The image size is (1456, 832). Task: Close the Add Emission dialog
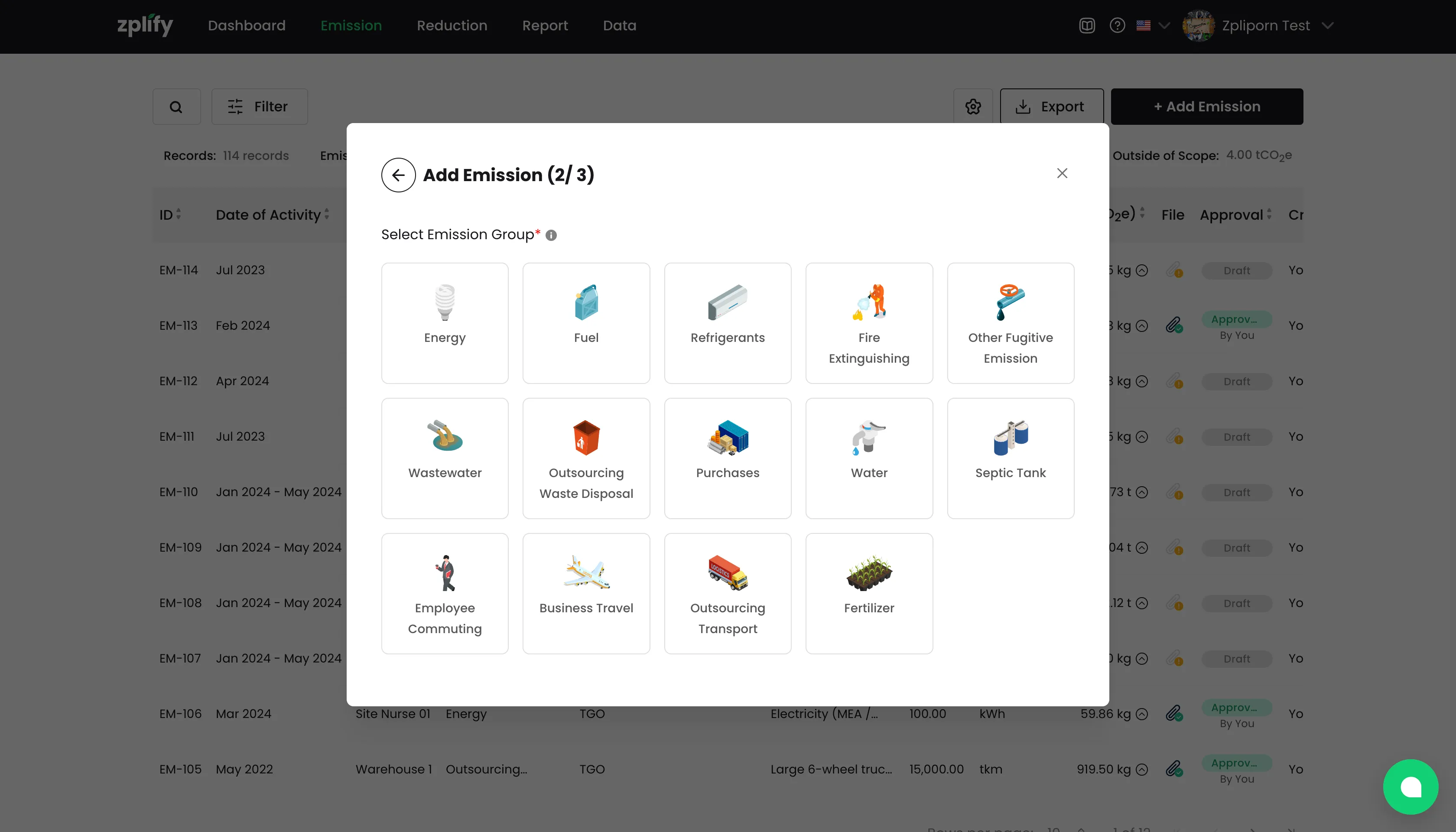point(1062,173)
